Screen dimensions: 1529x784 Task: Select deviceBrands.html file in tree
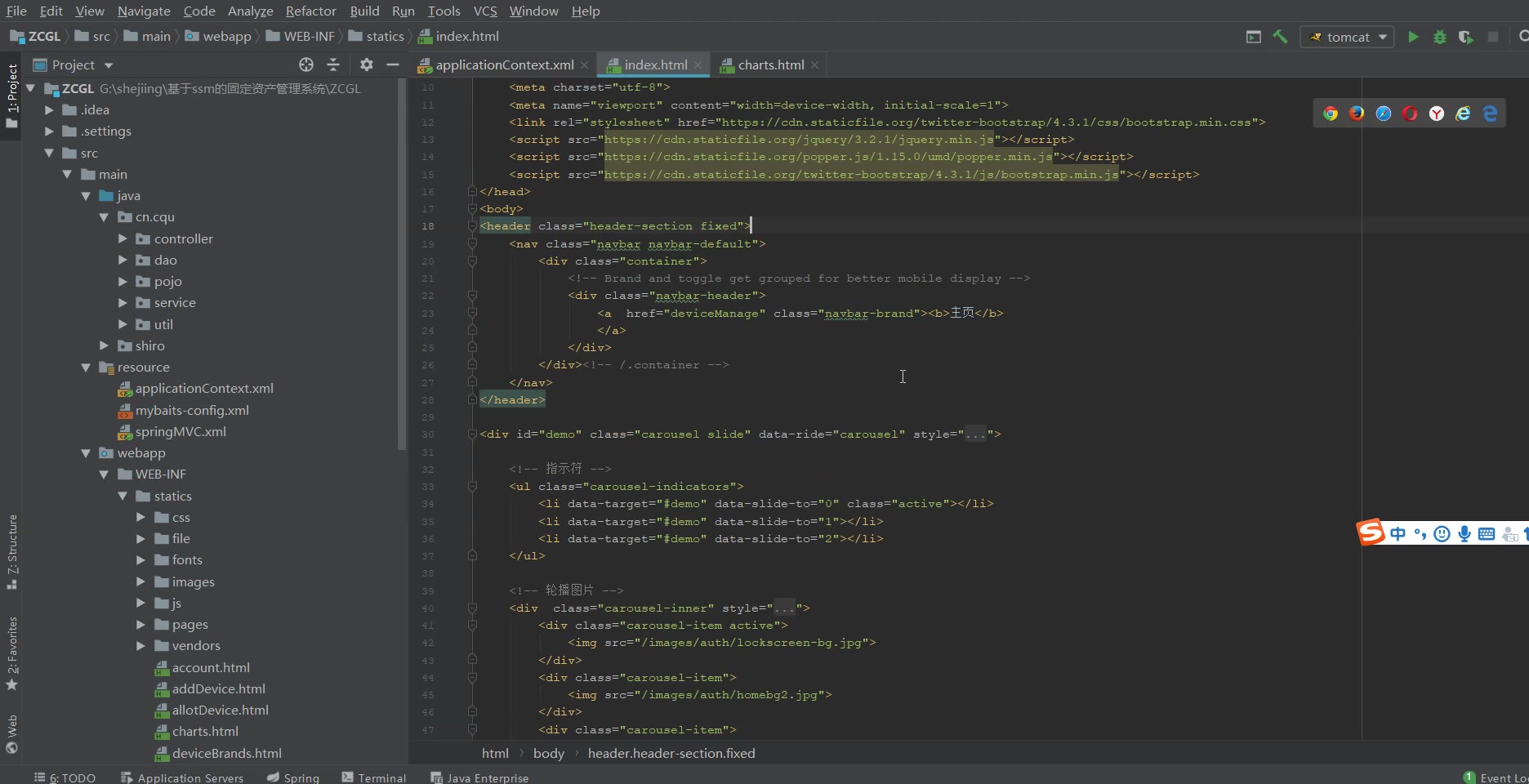tap(226, 753)
